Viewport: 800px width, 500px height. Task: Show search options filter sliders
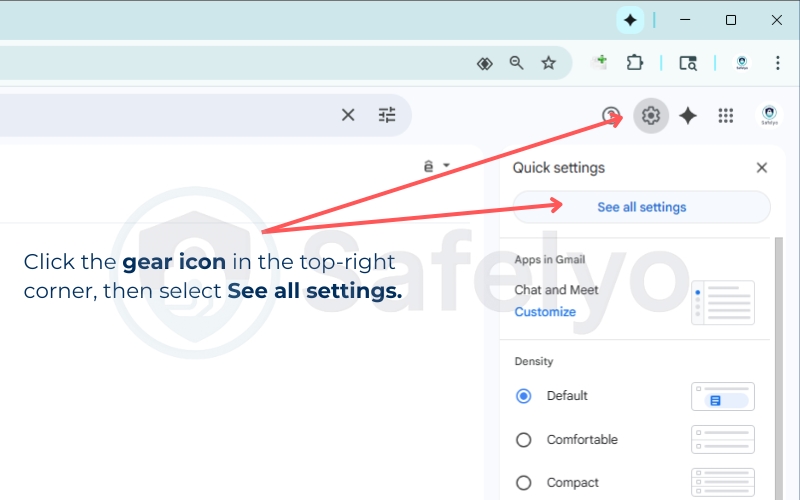(387, 115)
